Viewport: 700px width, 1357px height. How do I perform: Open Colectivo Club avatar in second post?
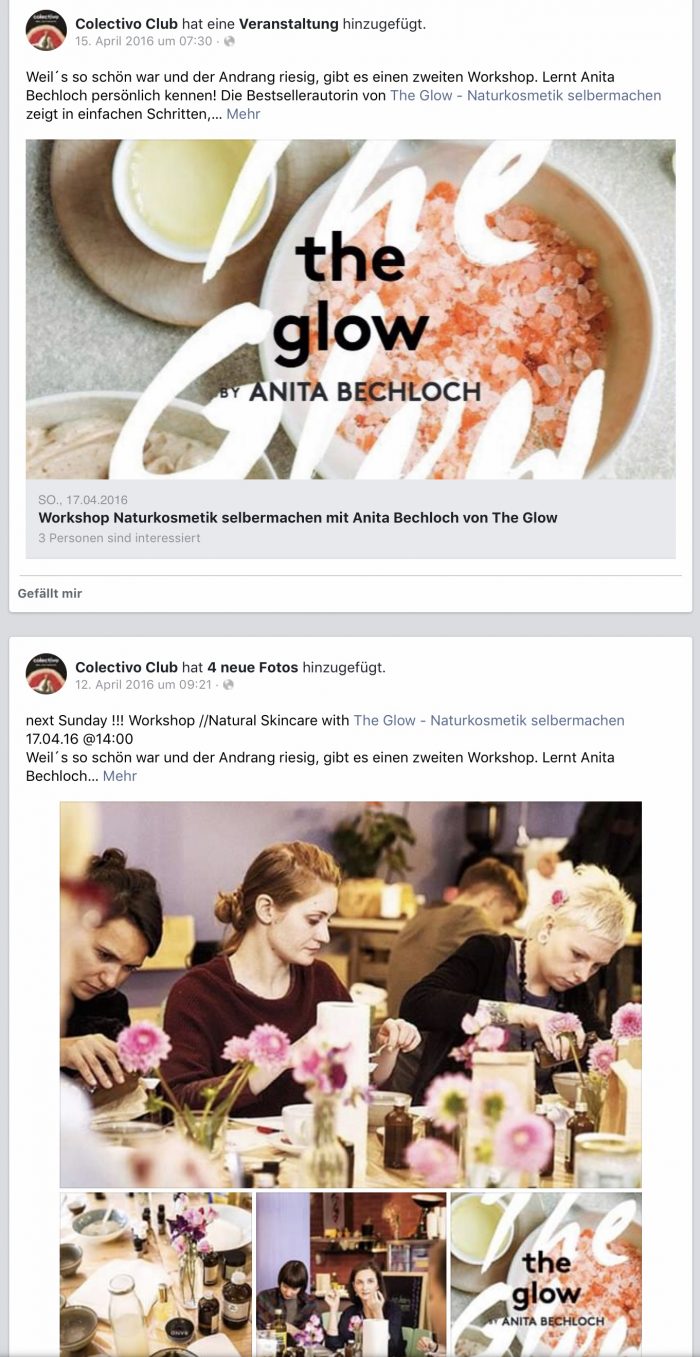coord(46,674)
